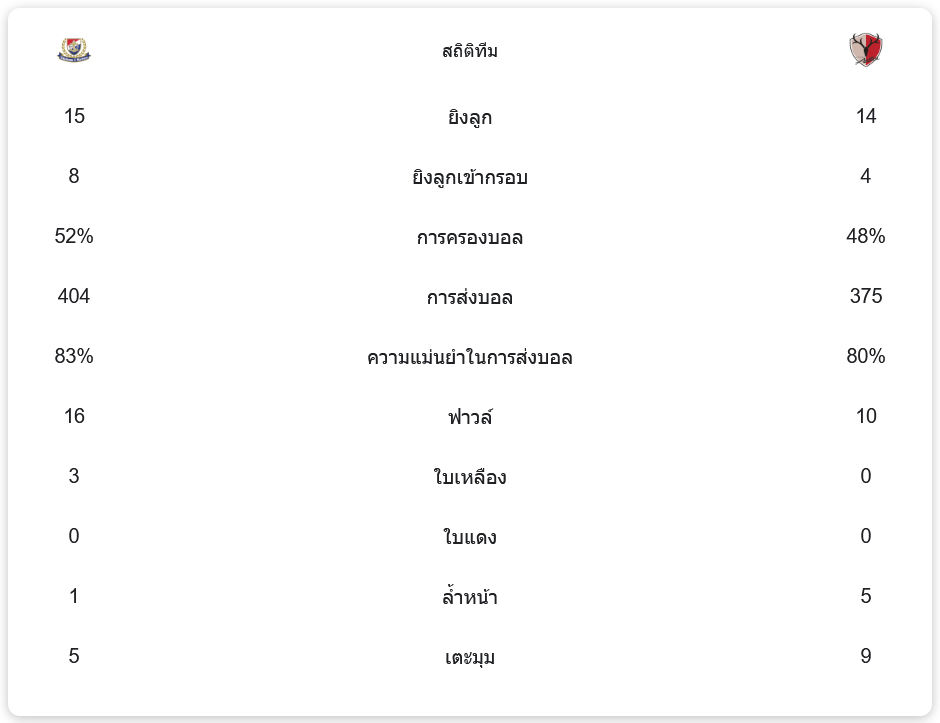Click the สถิติทีม header title
Viewport: 940px width, 723px height.
click(x=469, y=51)
